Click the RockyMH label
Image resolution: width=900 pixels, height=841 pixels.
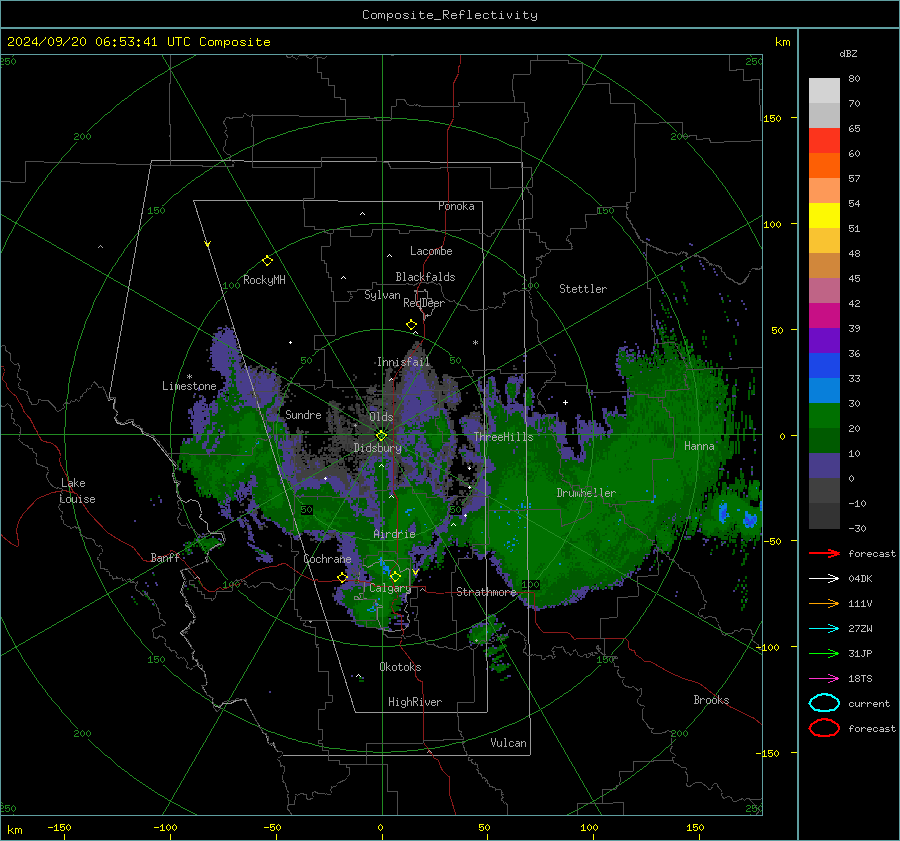point(264,280)
